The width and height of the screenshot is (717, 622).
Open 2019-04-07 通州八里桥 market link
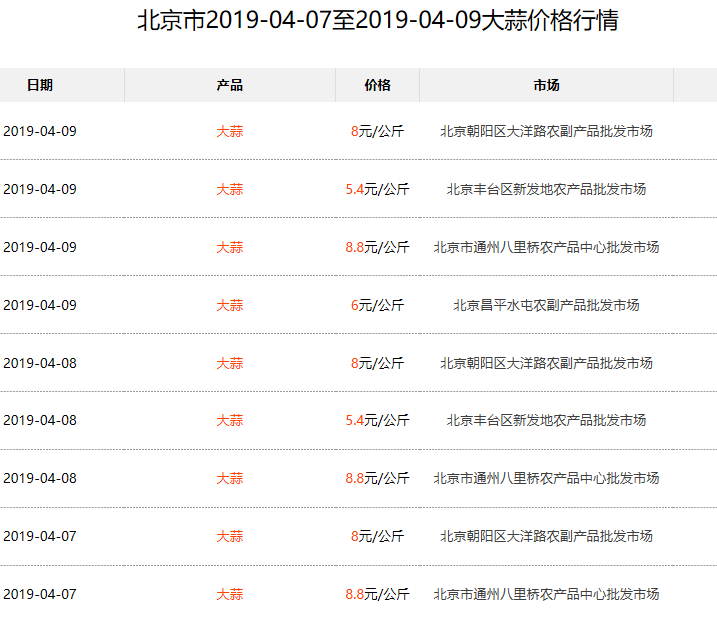point(546,594)
